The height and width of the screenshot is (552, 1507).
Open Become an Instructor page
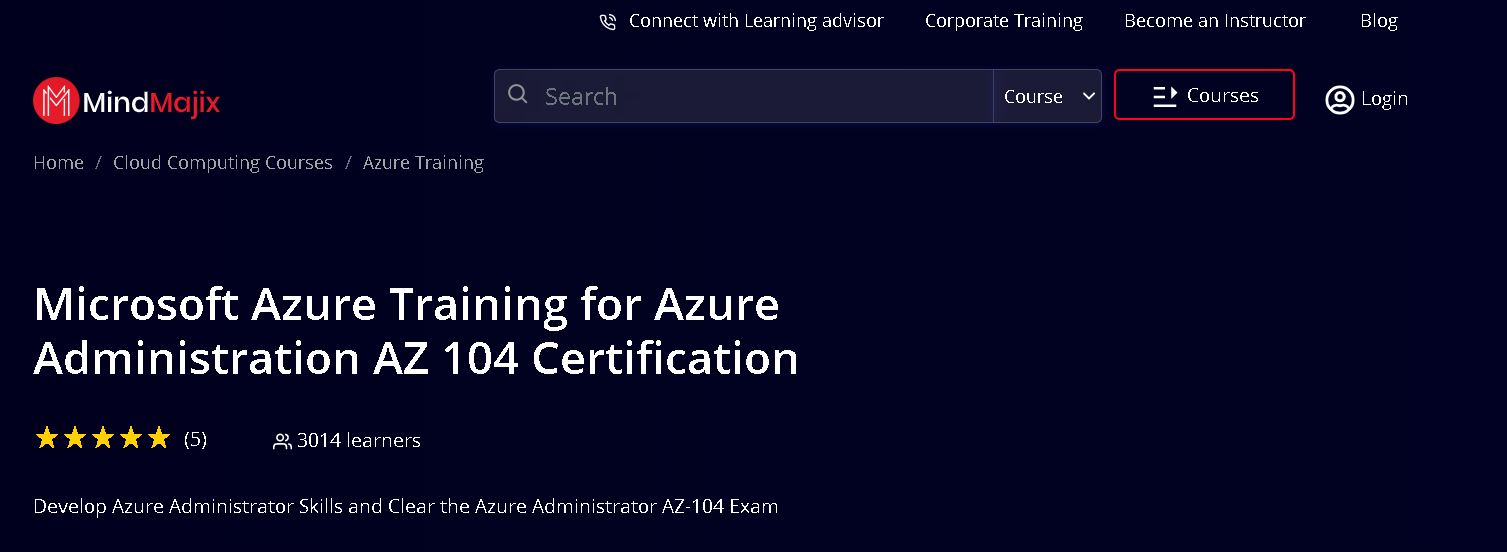click(x=1215, y=21)
